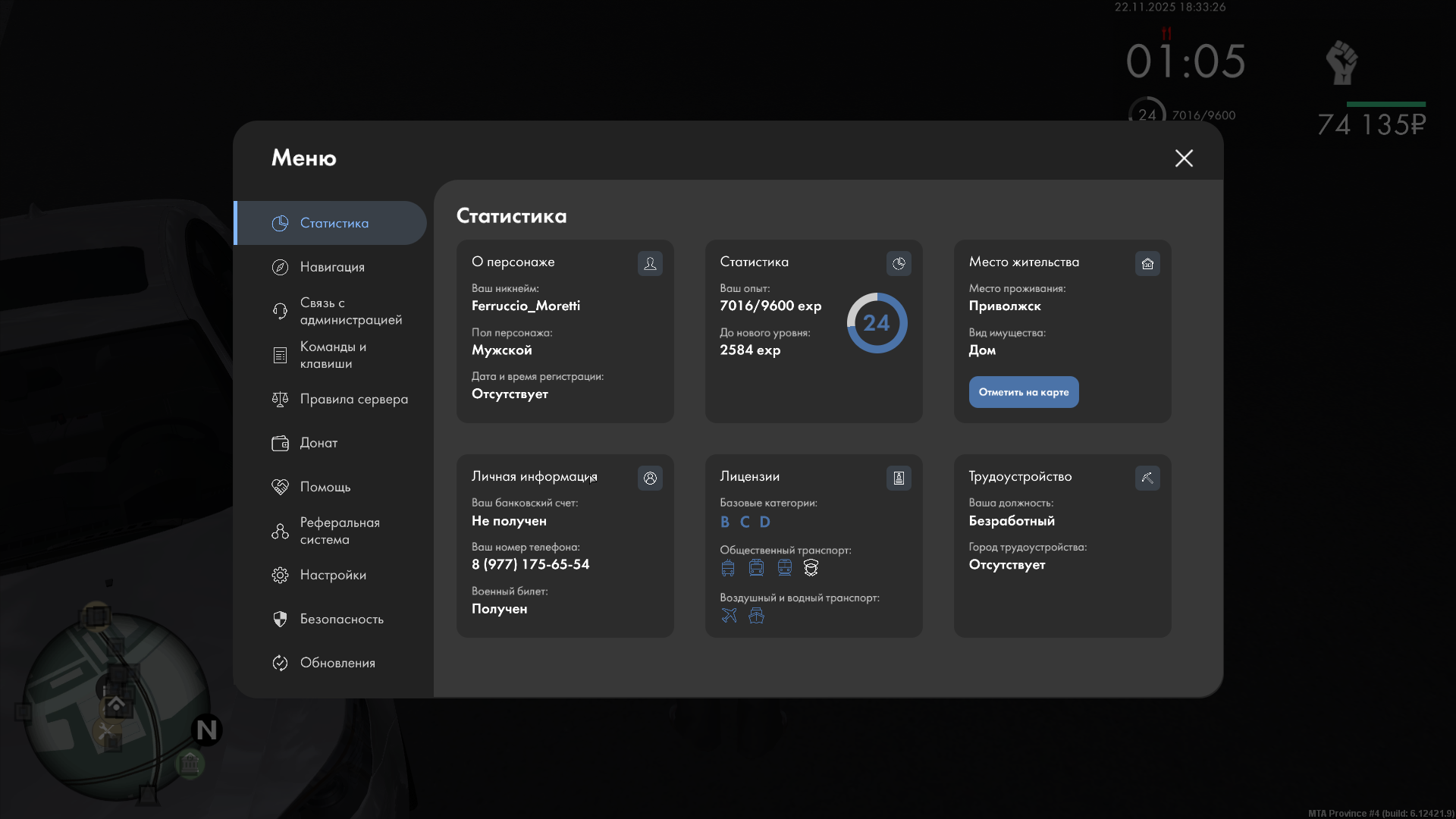This screenshot has height=819, width=1456.
Task: Go to Команды и клавиши section
Action: click(x=332, y=355)
